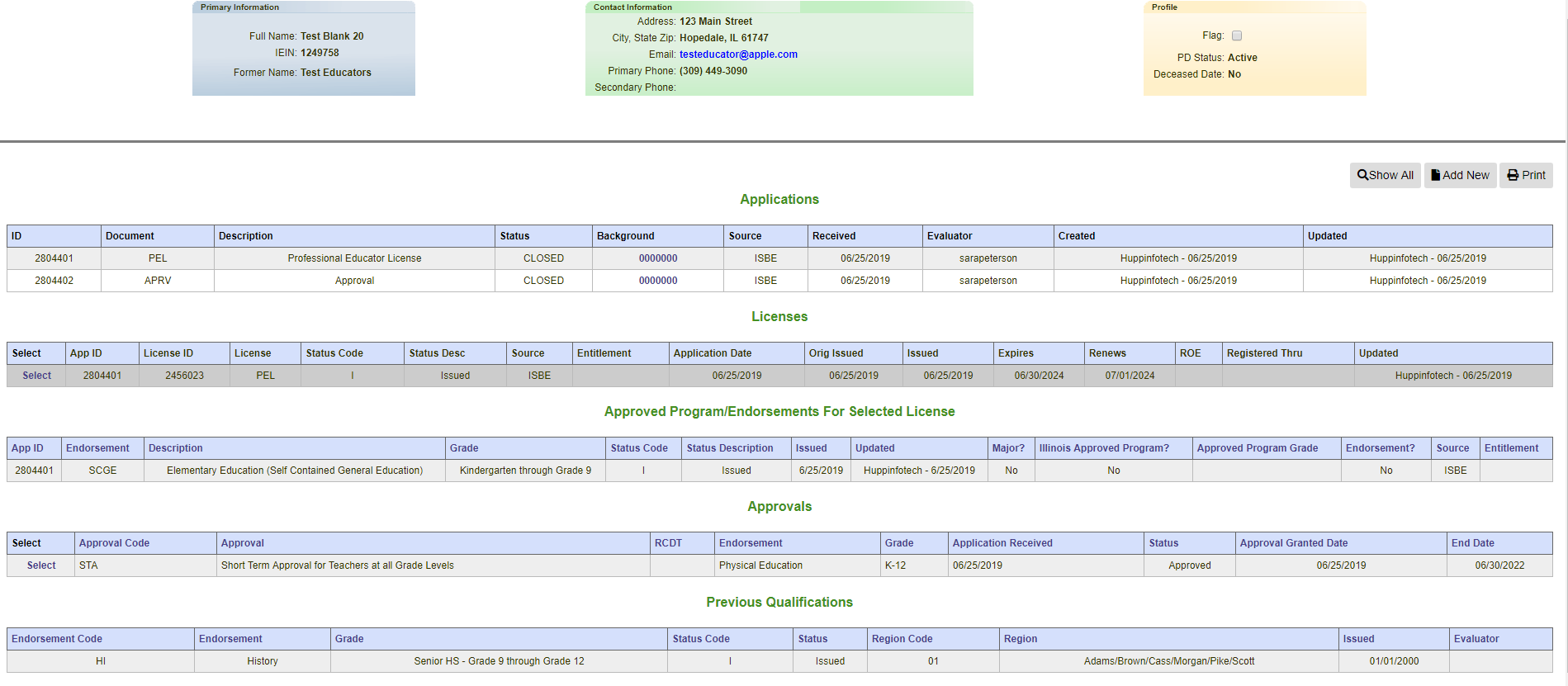Click the Renews date 07/01/2024
Image resolution: width=1568 pixels, height=686 pixels.
pyautogui.click(x=1130, y=376)
